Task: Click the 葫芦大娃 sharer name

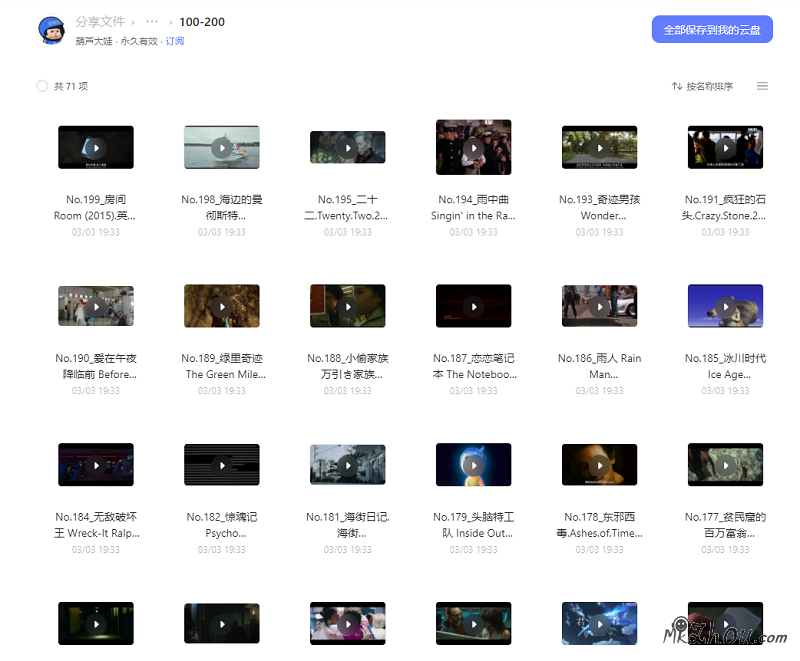Action: [x=94, y=41]
